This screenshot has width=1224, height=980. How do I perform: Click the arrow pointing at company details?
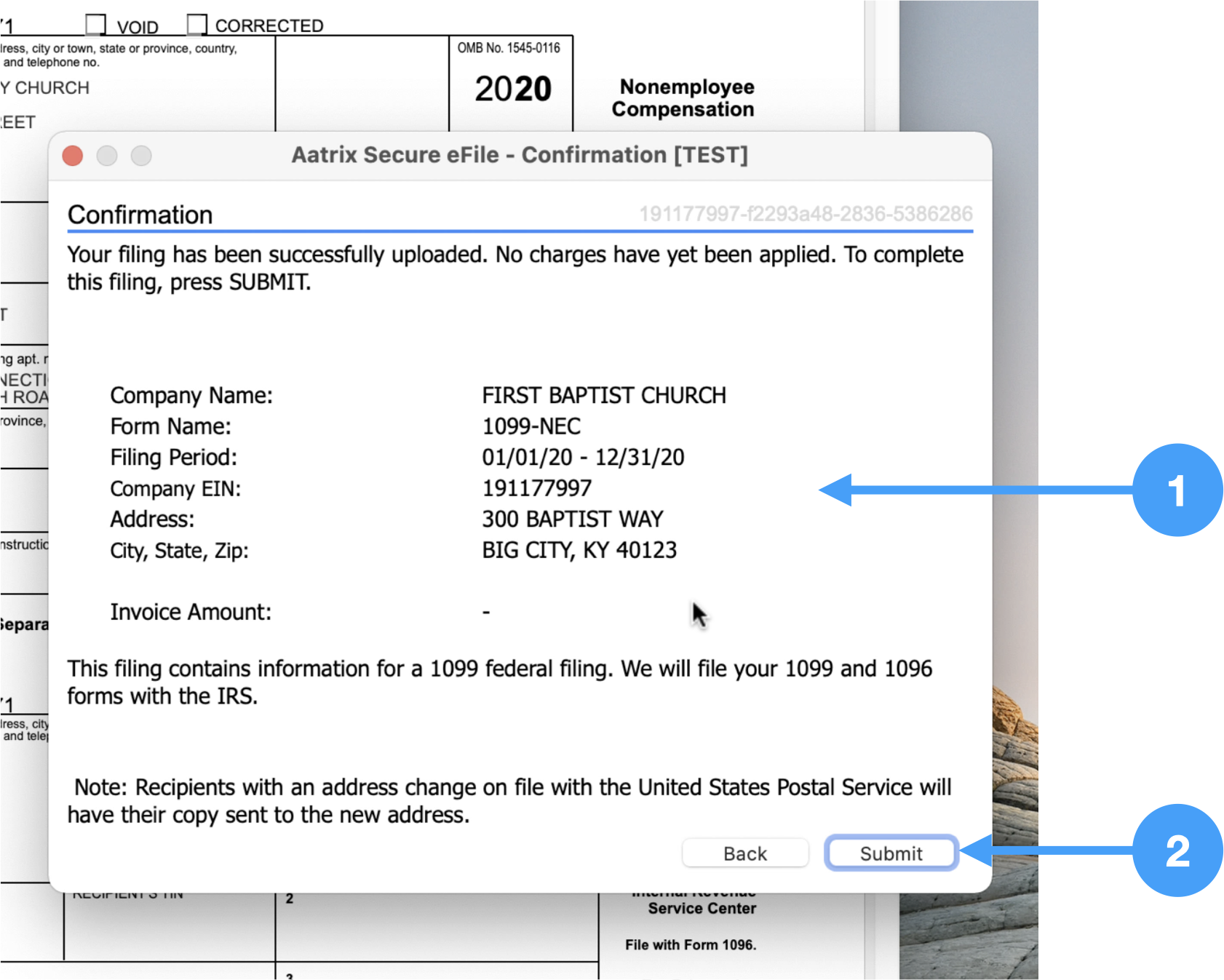coord(975,490)
